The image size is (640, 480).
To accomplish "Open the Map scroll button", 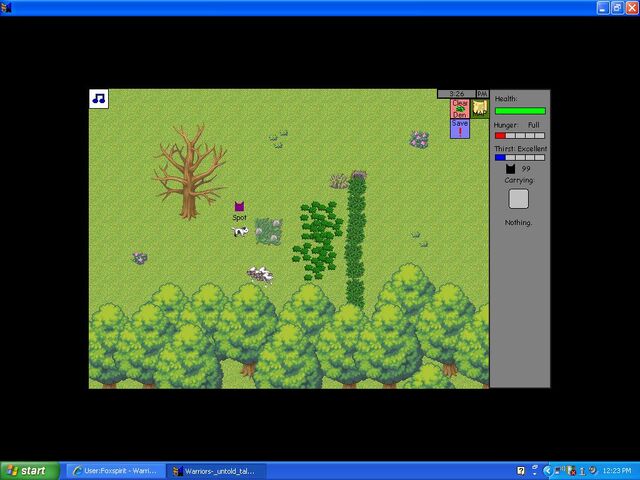I will coord(480,109).
